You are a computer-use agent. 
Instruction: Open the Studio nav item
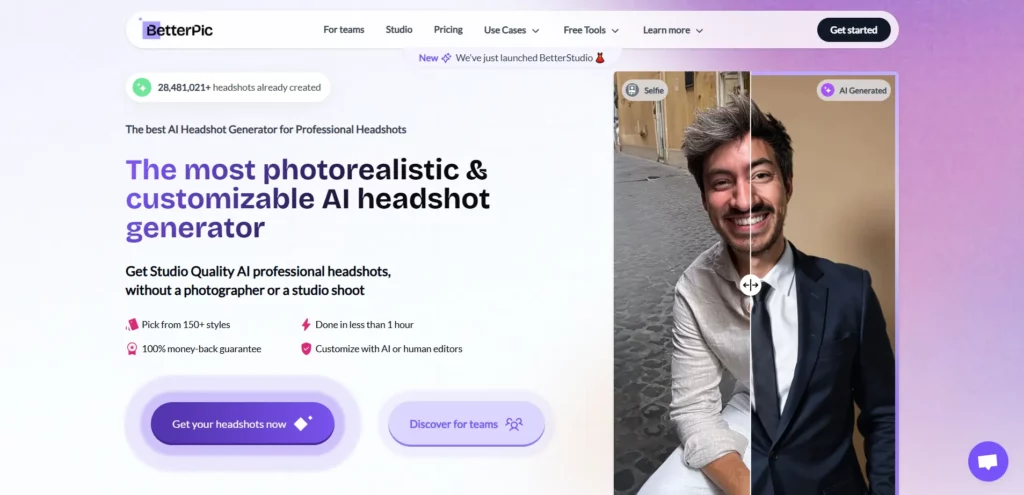(x=399, y=30)
